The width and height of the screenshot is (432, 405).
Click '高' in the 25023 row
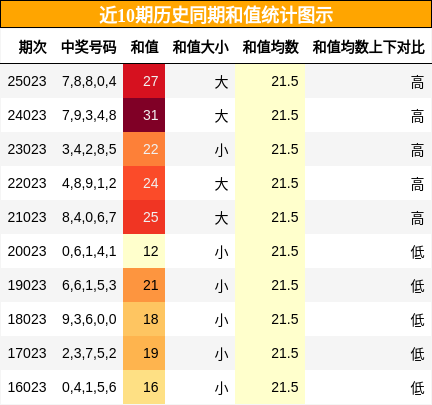(417, 82)
